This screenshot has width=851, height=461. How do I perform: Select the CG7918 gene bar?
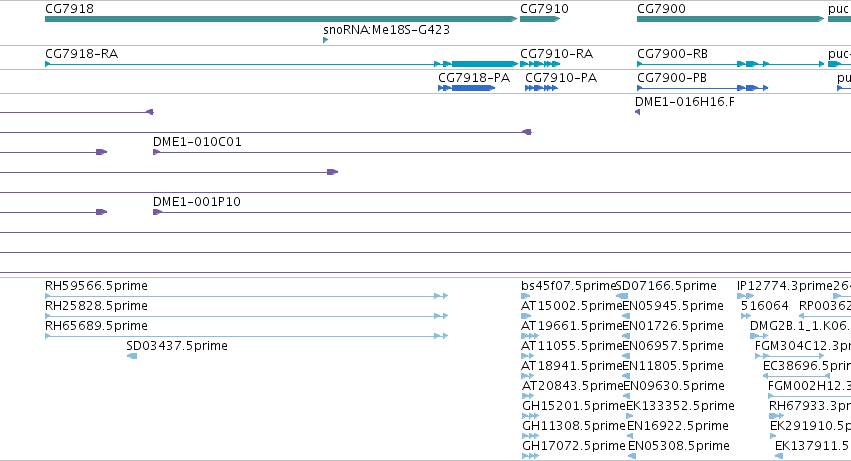[x=281, y=19]
